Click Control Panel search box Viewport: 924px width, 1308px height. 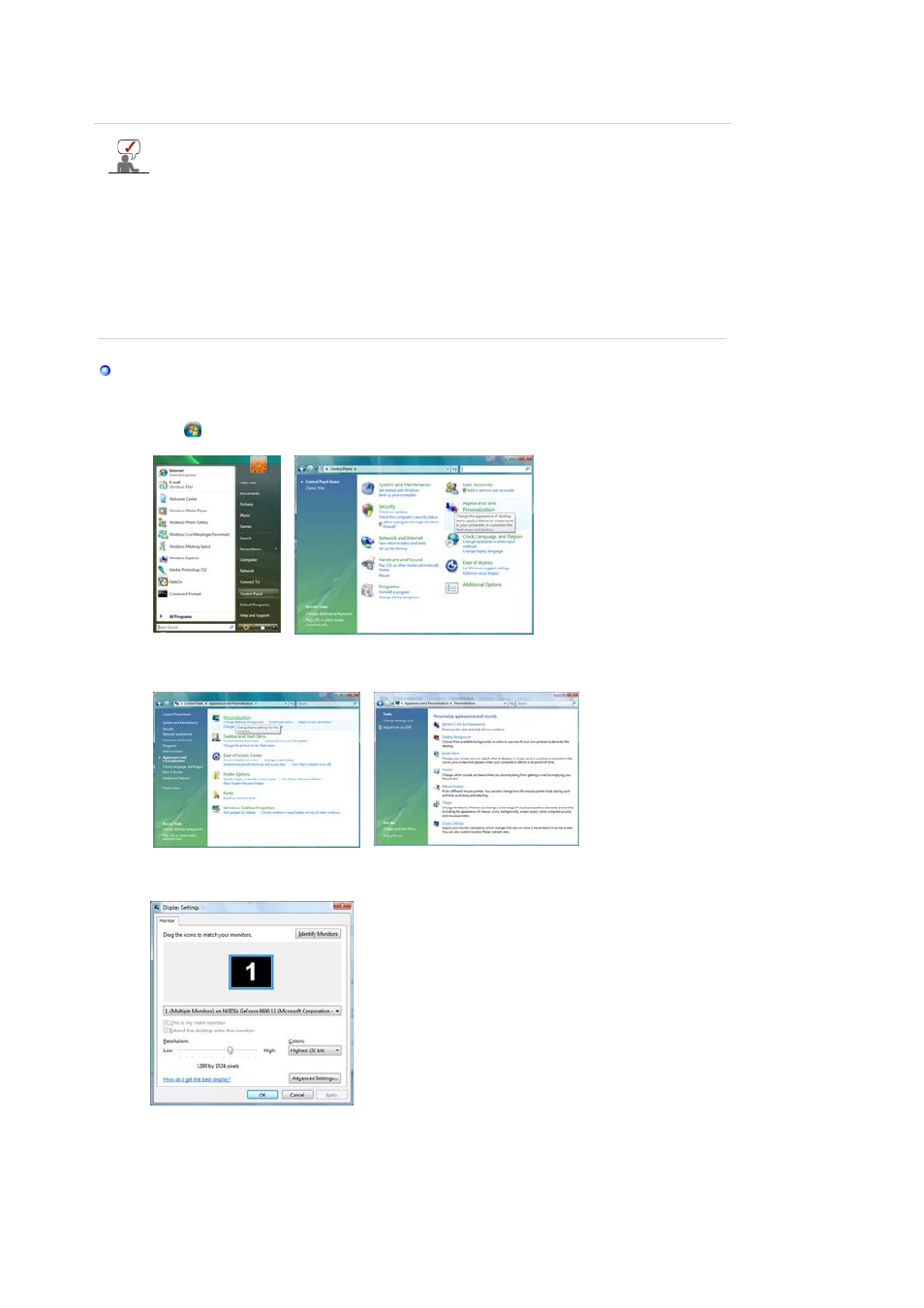[x=495, y=469]
